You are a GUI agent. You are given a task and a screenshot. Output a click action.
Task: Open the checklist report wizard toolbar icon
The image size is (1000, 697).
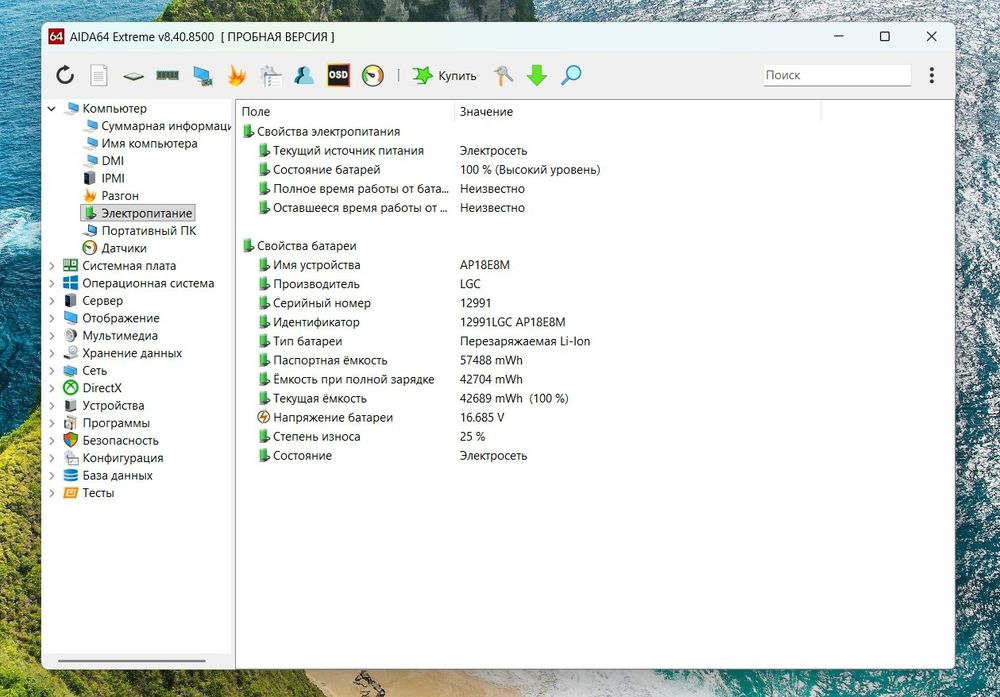271,75
